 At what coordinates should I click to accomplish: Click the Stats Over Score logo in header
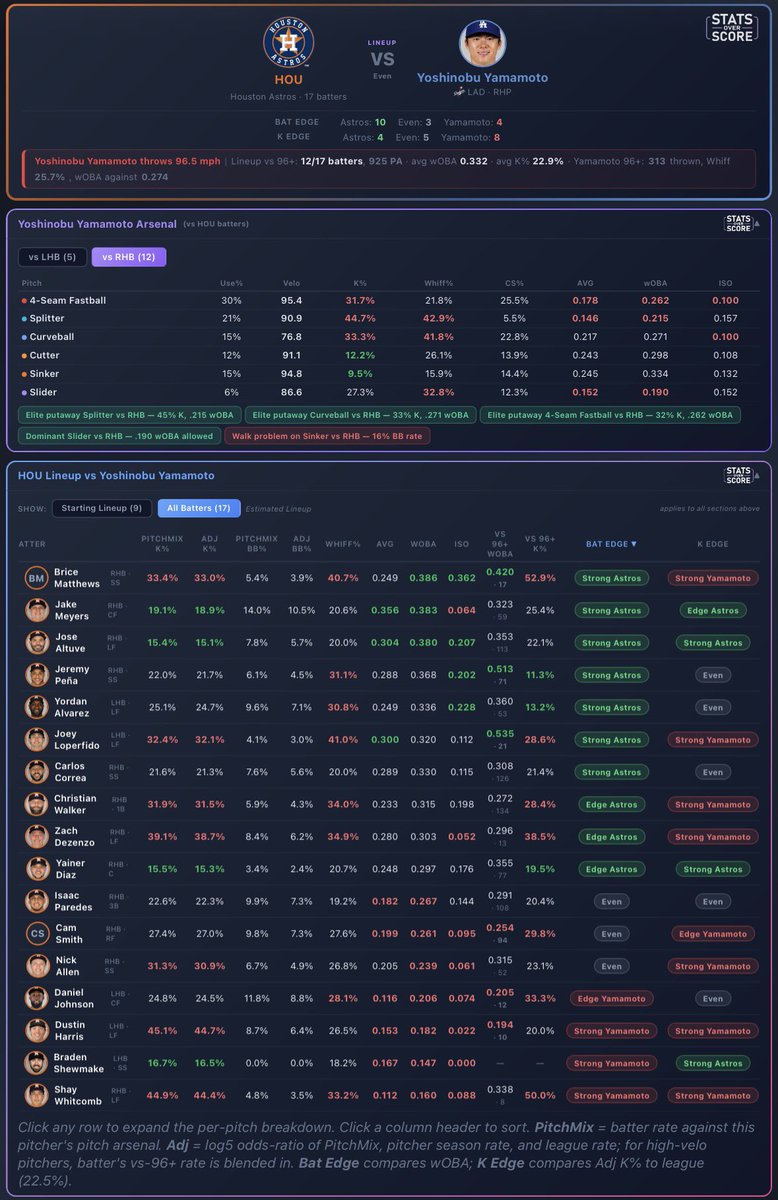click(733, 27)
